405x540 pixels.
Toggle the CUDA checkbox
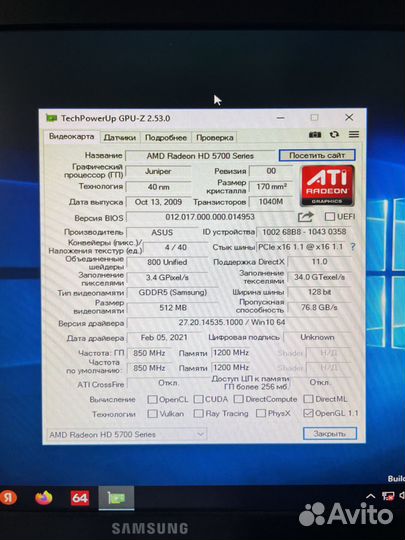[198, 399]
